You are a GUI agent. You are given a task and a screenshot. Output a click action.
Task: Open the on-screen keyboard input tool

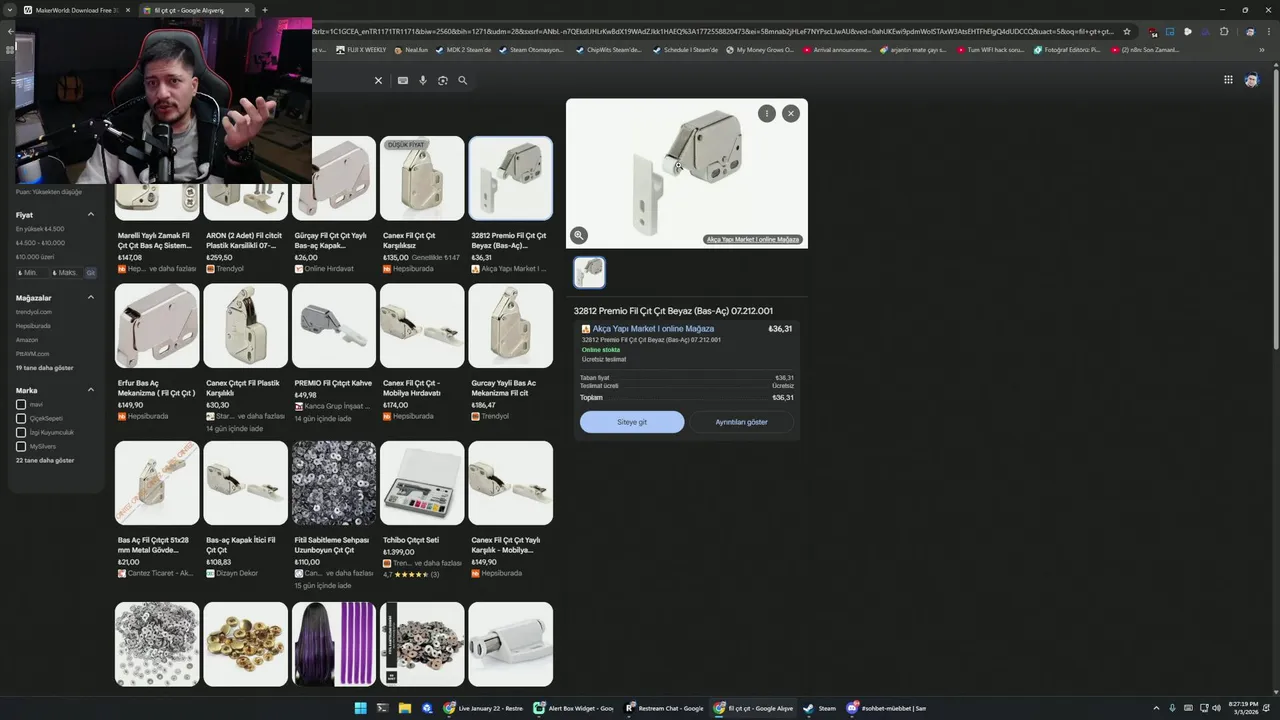point(403,80)
